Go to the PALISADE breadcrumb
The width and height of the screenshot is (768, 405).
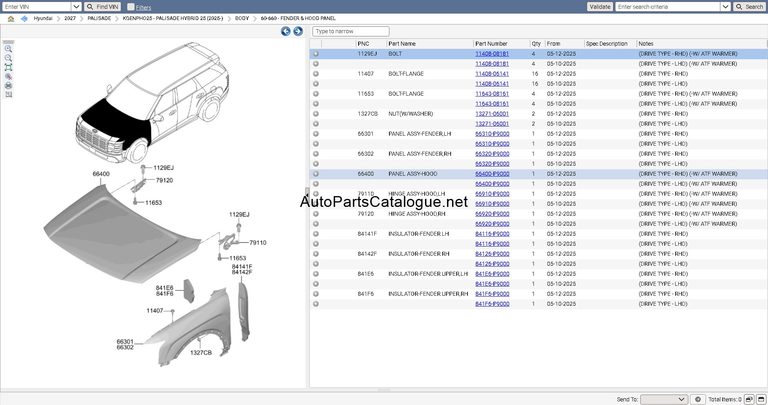(99, 18)
